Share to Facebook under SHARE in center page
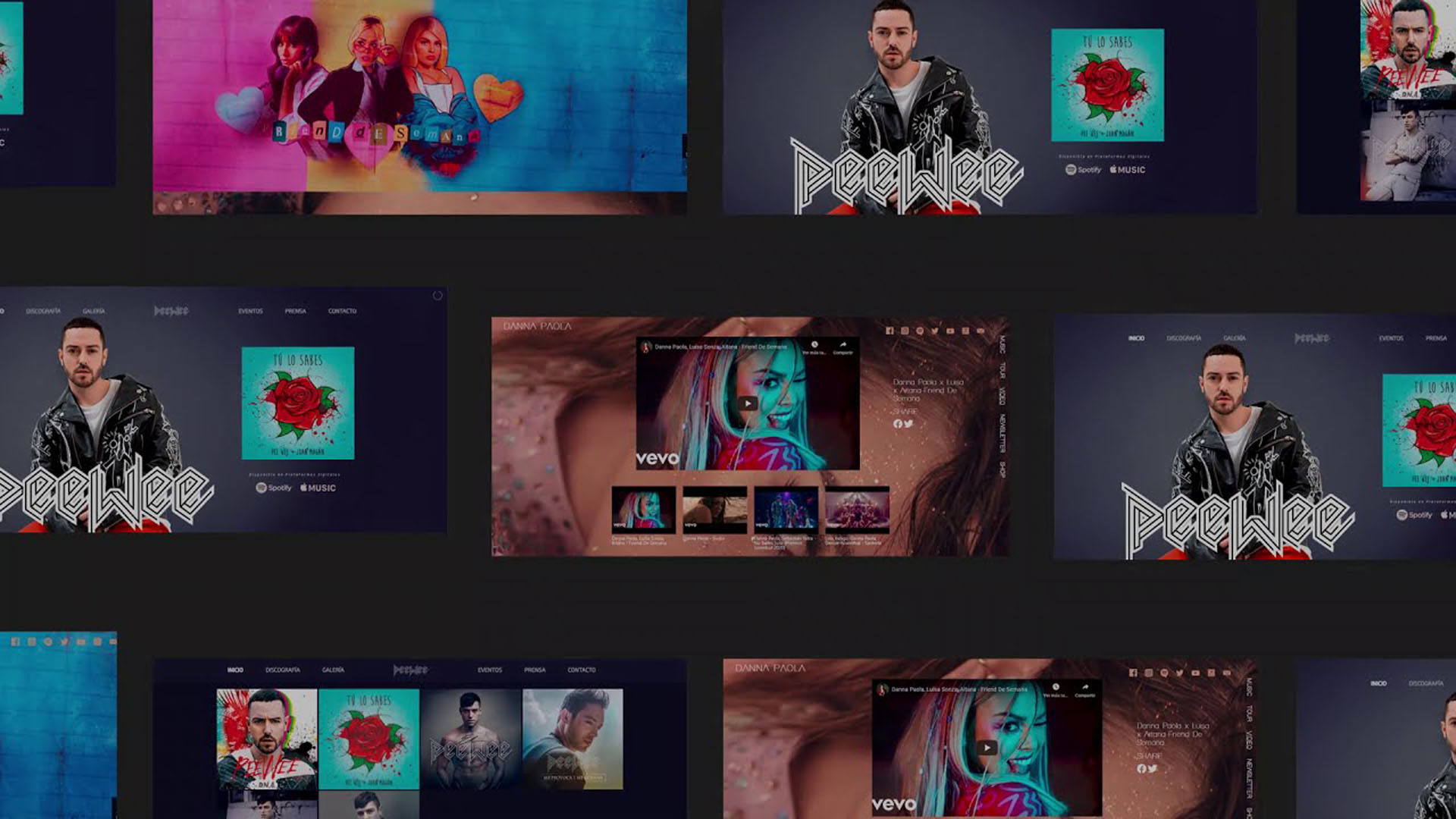1456x819 pixels. coord(898,424)
